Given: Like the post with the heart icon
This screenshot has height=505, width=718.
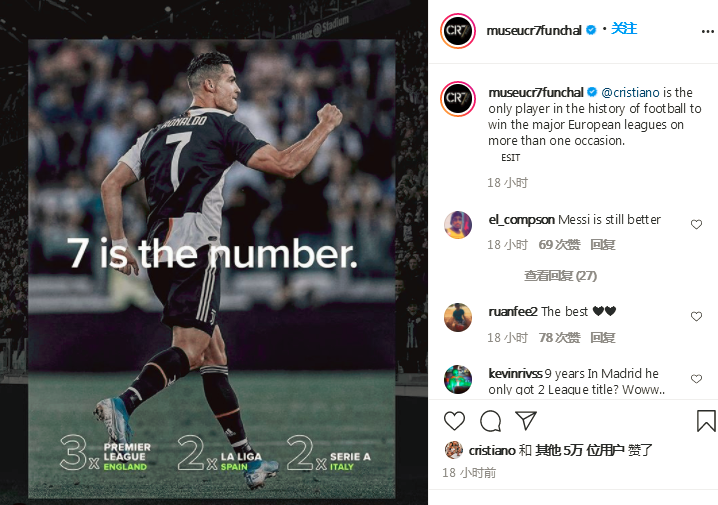Looking at the screenshot, I should coord(454,421).
